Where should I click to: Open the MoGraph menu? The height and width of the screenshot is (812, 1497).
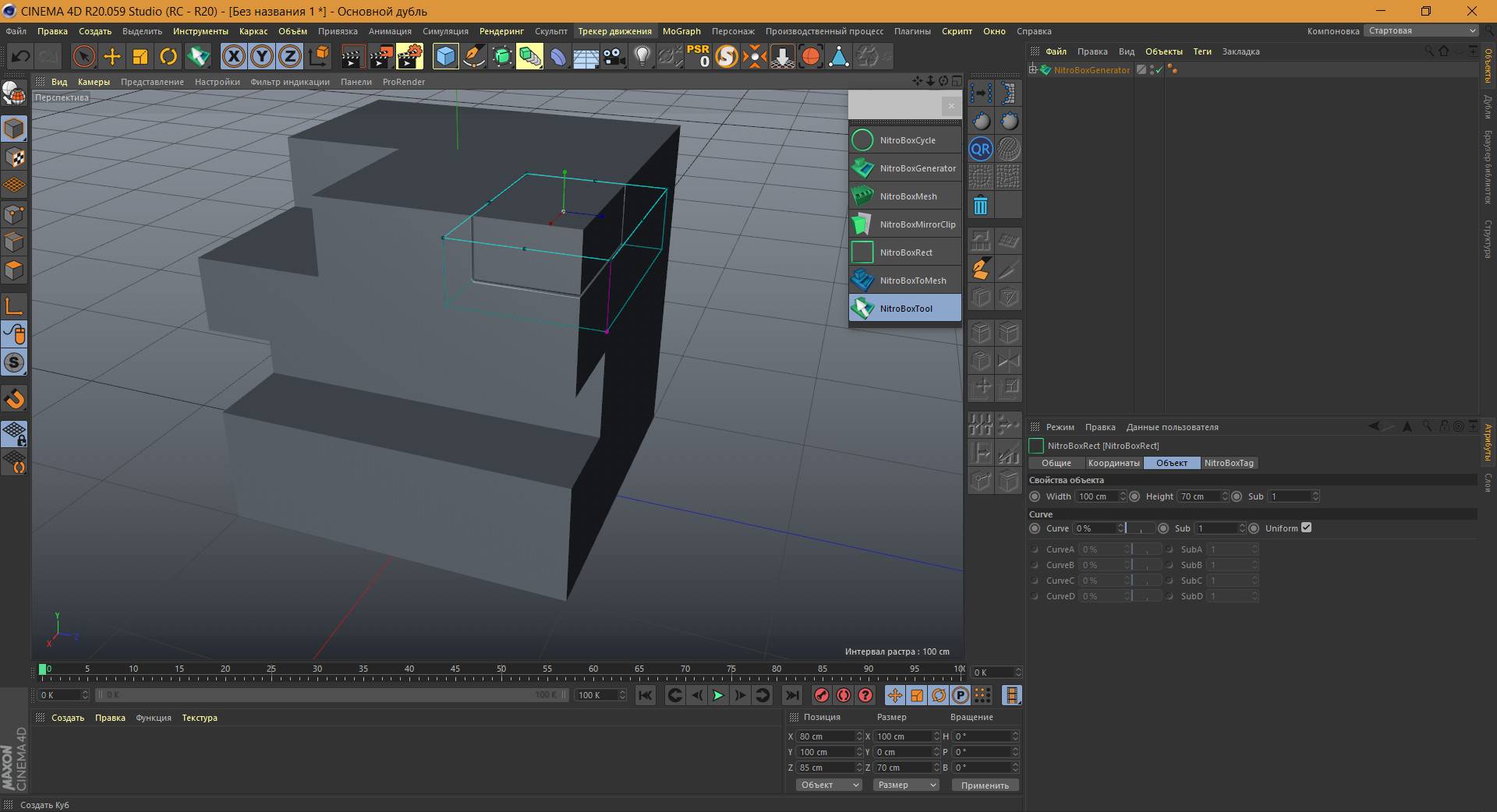click(x=681, y=31)
